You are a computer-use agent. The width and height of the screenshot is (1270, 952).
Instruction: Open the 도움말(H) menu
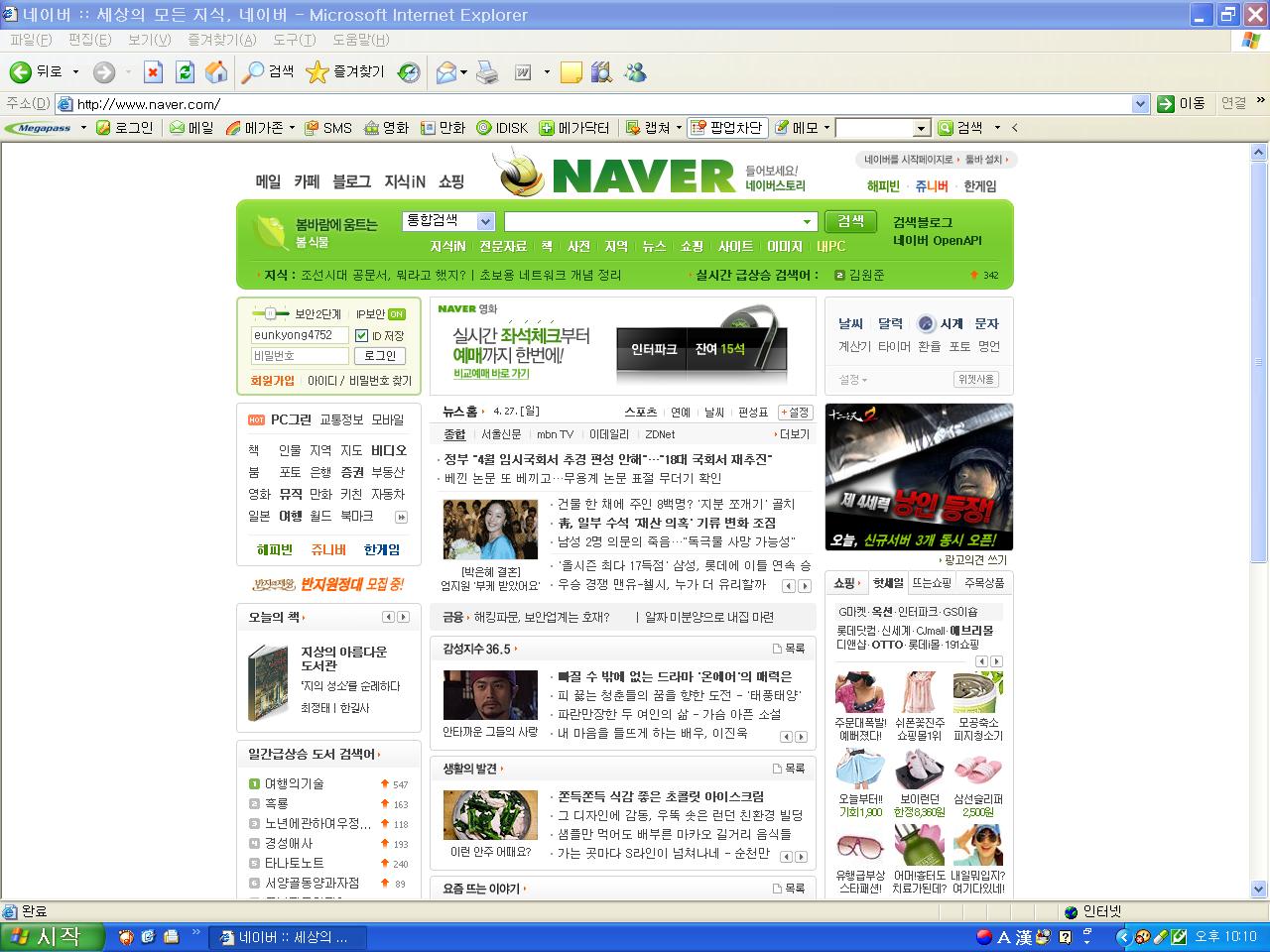[360, 40]
